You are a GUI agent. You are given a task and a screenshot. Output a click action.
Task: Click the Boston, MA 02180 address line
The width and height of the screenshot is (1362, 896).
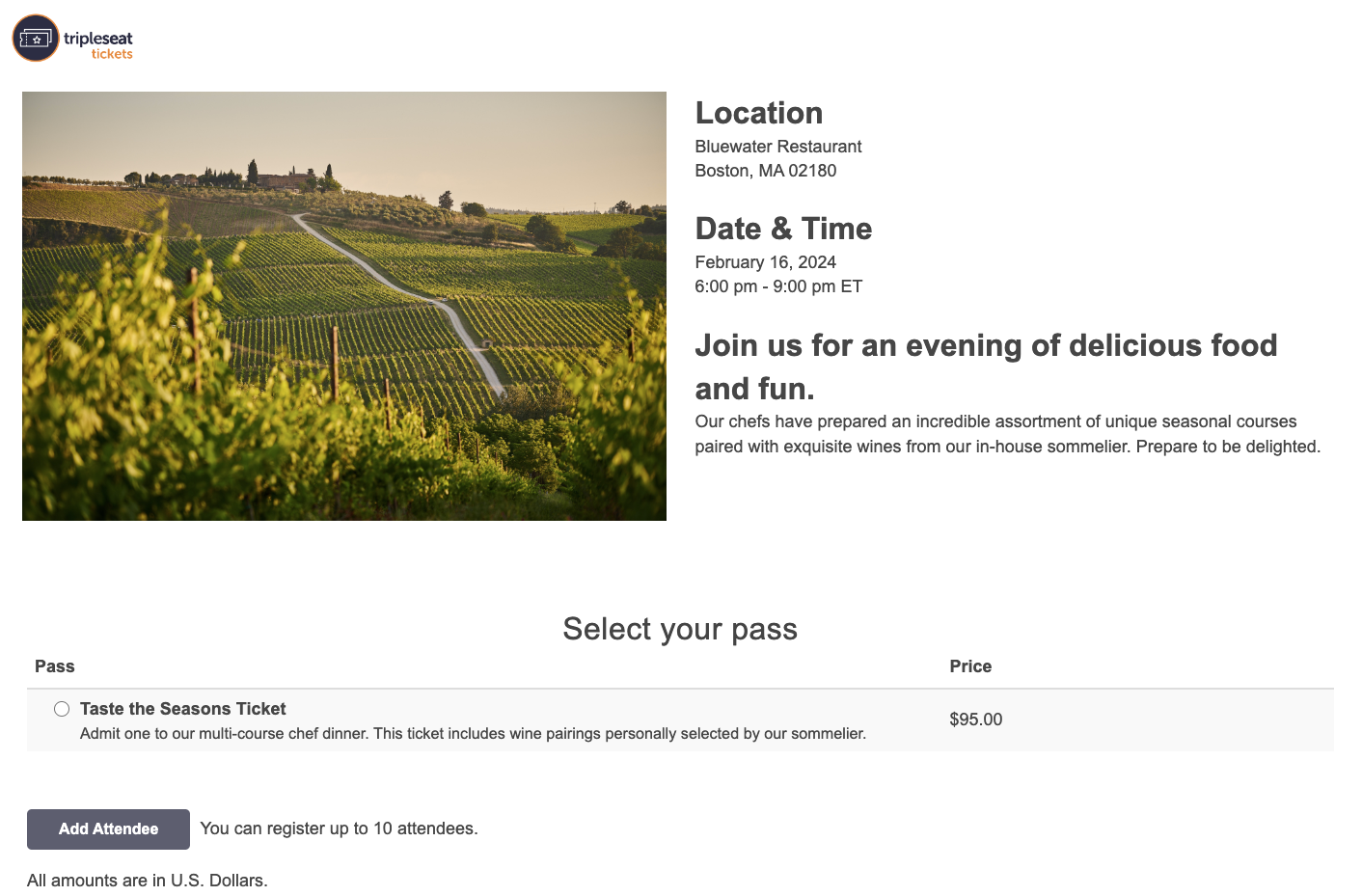(766, 171)
